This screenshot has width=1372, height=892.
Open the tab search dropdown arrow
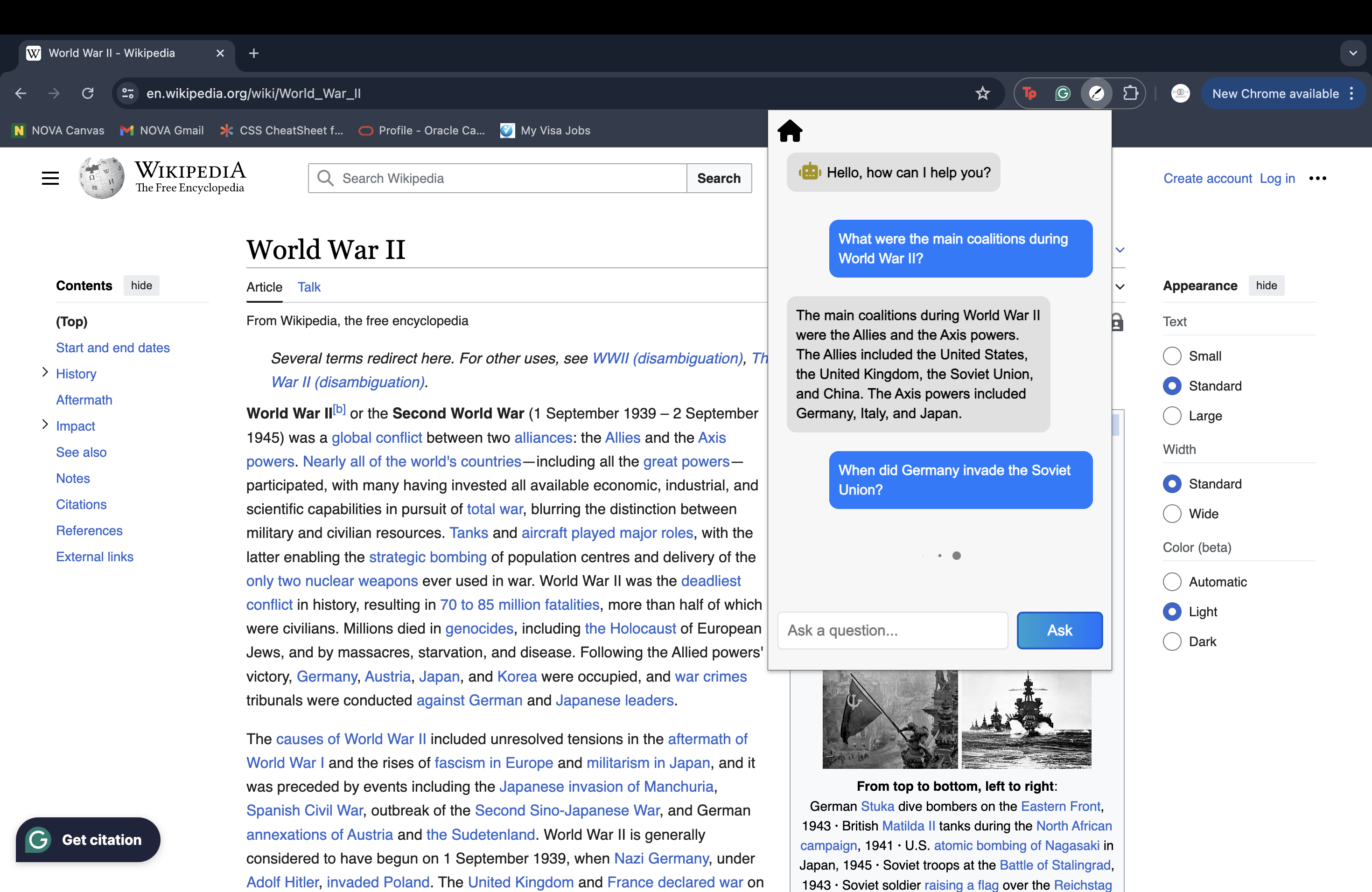pyautogui.click(x=1352, y=53)
